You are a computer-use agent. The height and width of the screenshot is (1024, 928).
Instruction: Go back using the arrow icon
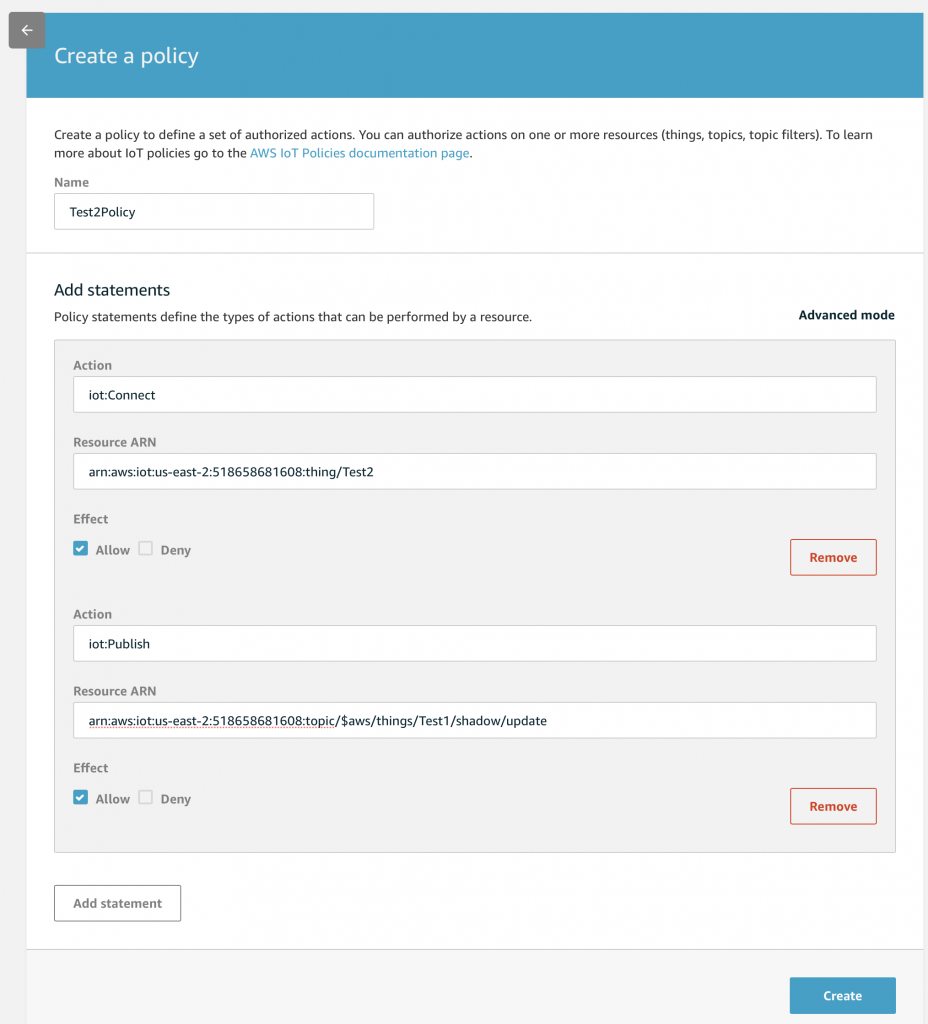[x=27, y=30]
